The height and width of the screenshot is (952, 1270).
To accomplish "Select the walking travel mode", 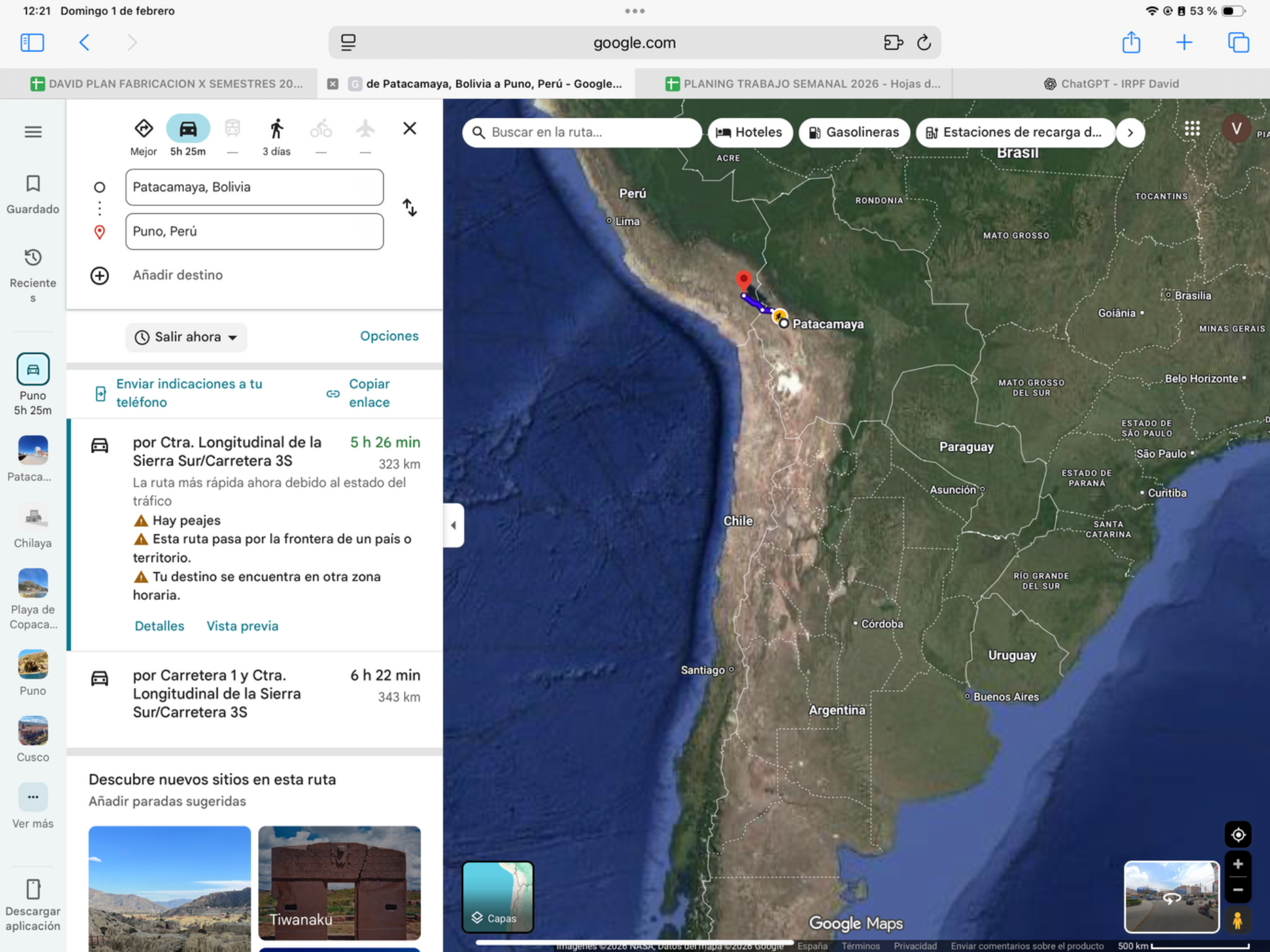I will click(277, 129).
